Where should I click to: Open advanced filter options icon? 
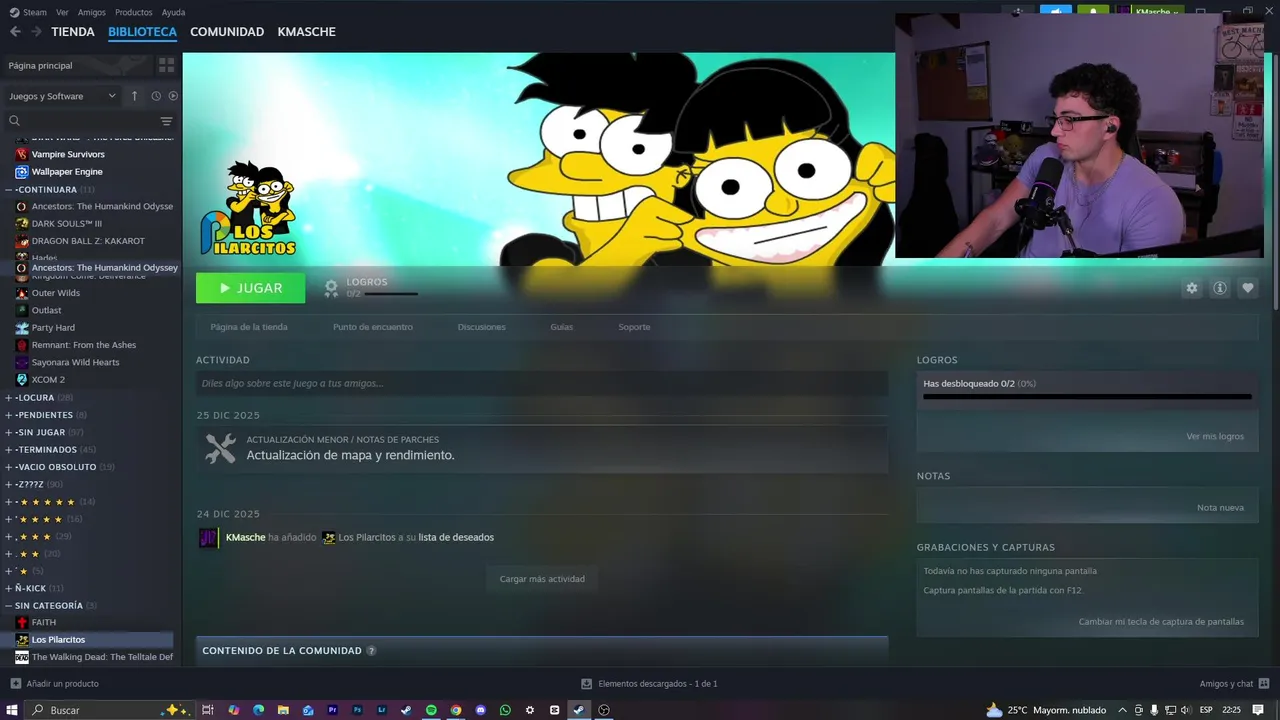point(166,121)
